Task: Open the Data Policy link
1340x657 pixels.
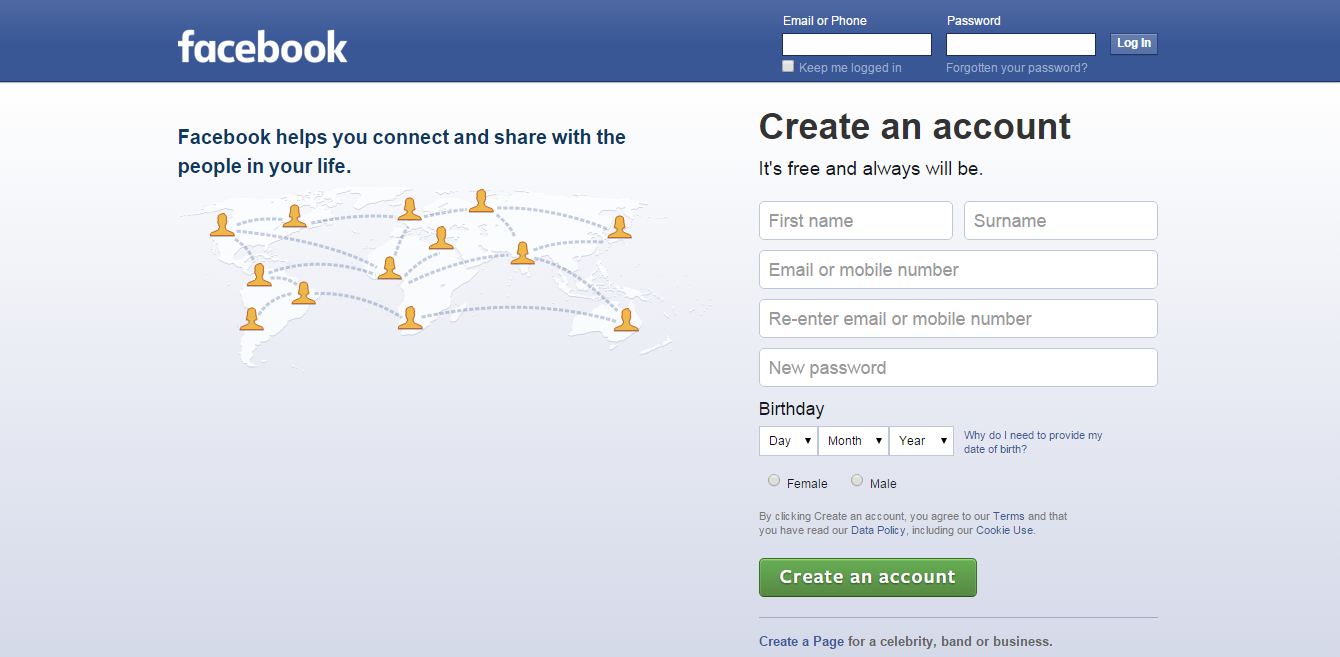Action: click(878, 530)
